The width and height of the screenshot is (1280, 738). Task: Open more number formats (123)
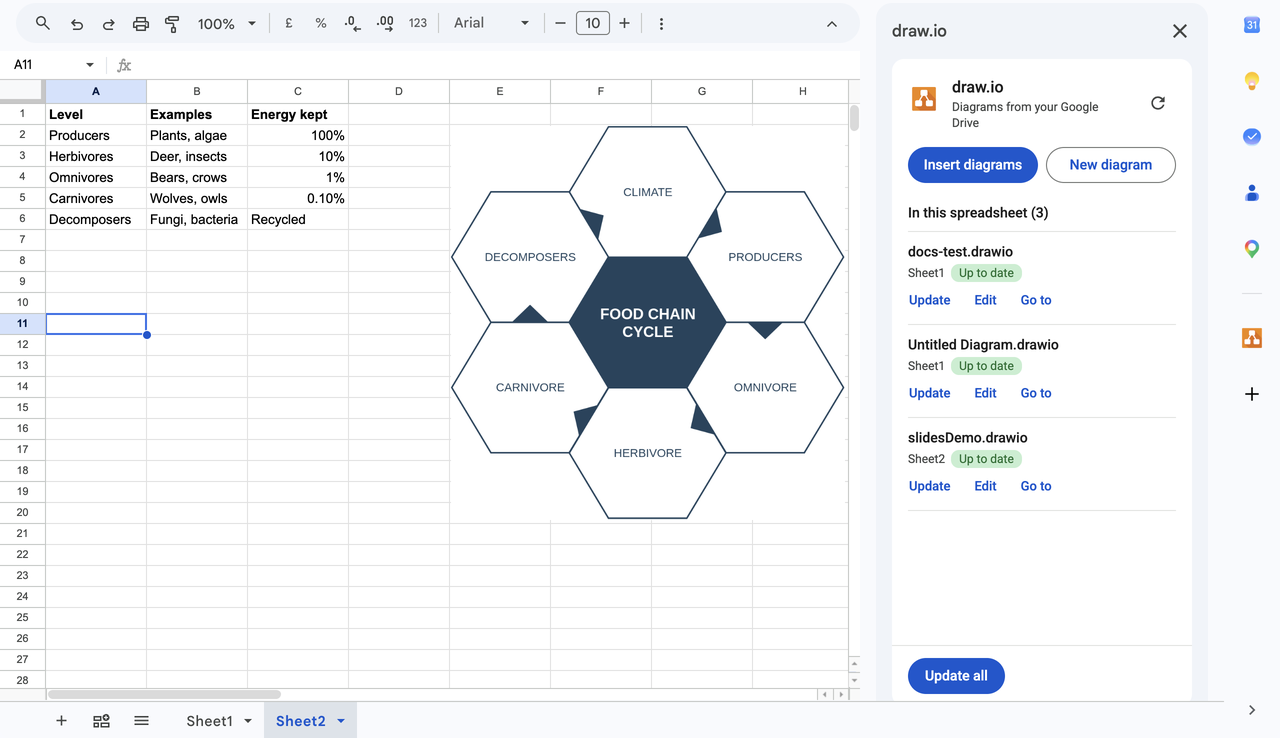click(x=418, y=23)
